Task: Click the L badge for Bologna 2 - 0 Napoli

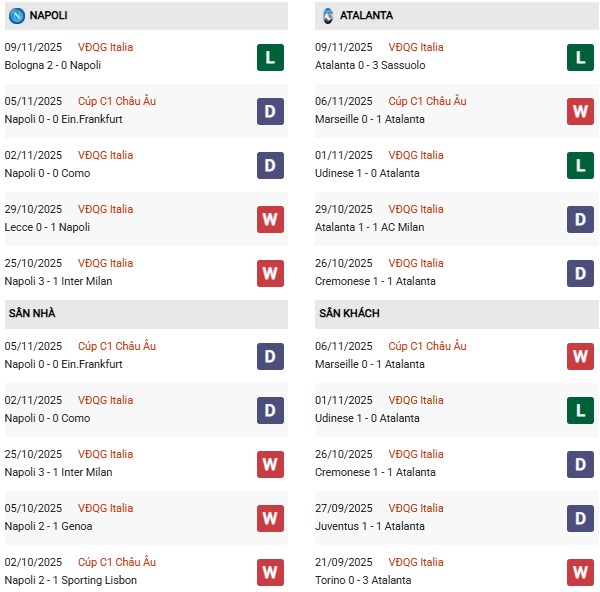Action: pos(270,57)
